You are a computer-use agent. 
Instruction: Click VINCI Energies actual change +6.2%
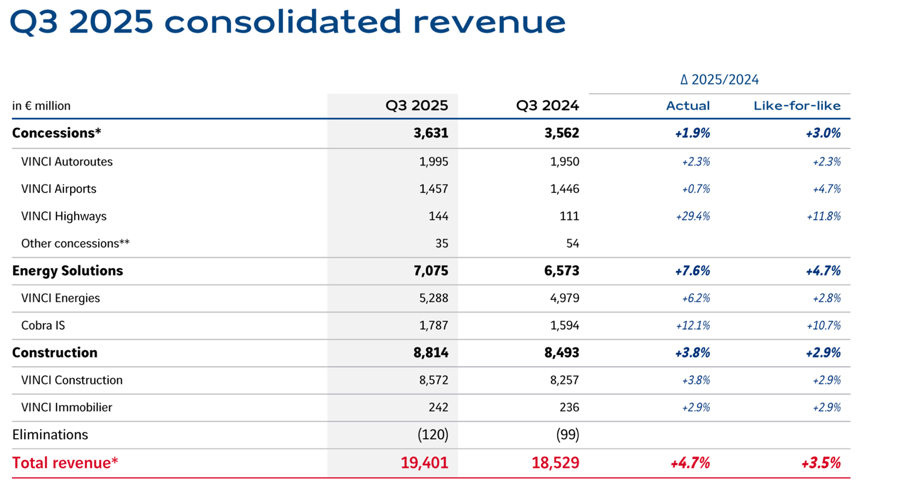click(696, 298)
